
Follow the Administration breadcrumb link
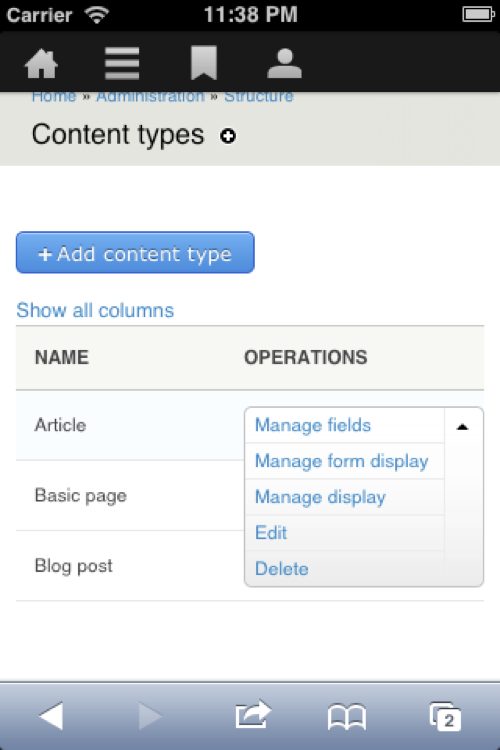[x=150, y=97]
